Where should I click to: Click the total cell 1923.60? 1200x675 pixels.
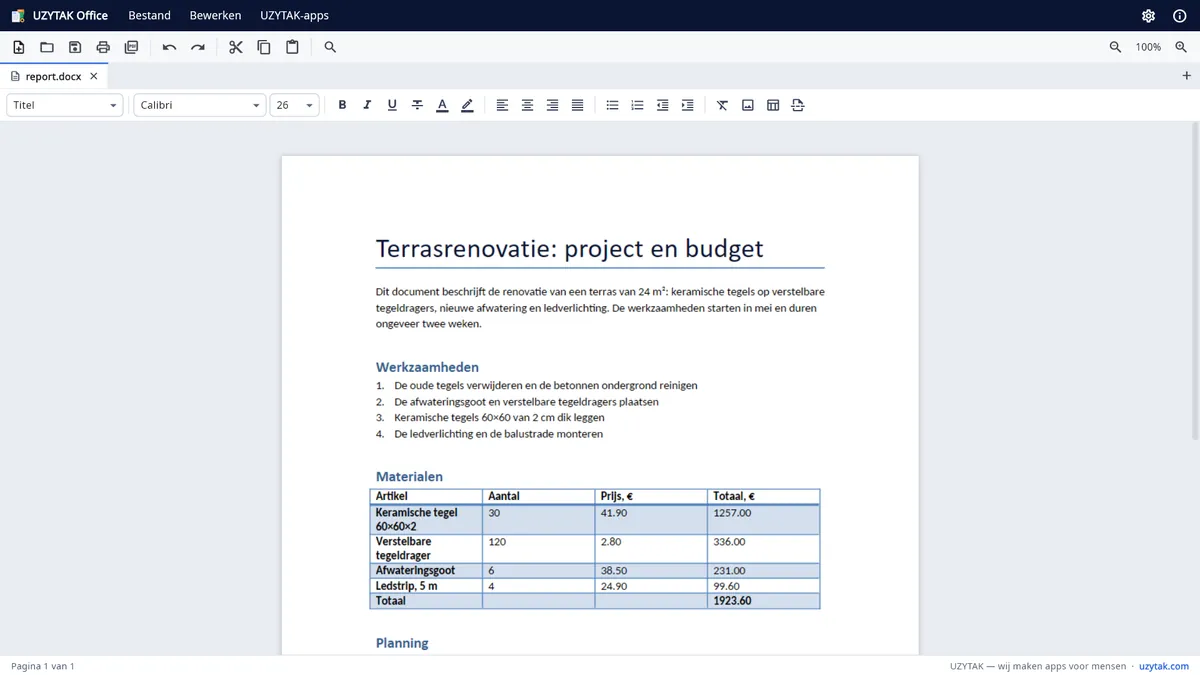764,601
